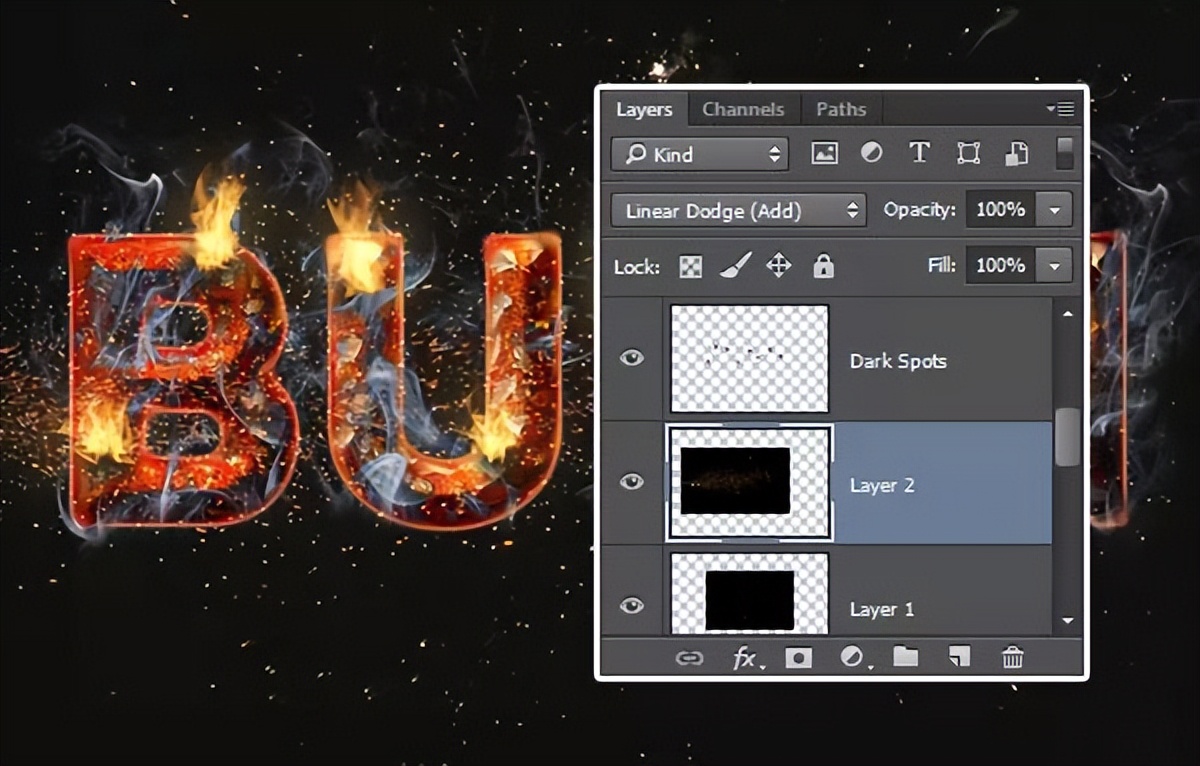Open the Kind filter type dropdown
The height and width of the screenshot is (766, 1200).
tap(699, 154)
